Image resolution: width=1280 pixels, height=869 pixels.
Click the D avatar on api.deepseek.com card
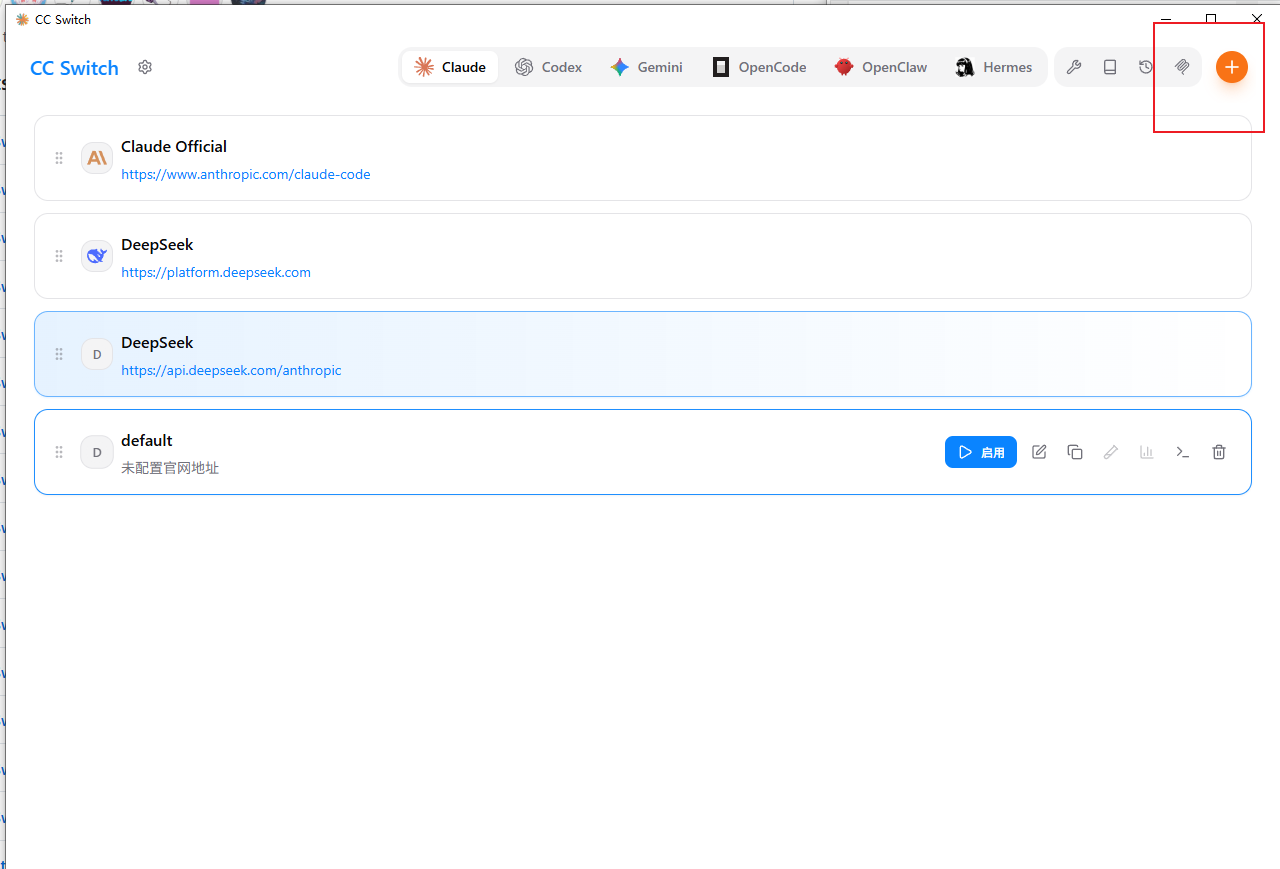coord(97,354)
